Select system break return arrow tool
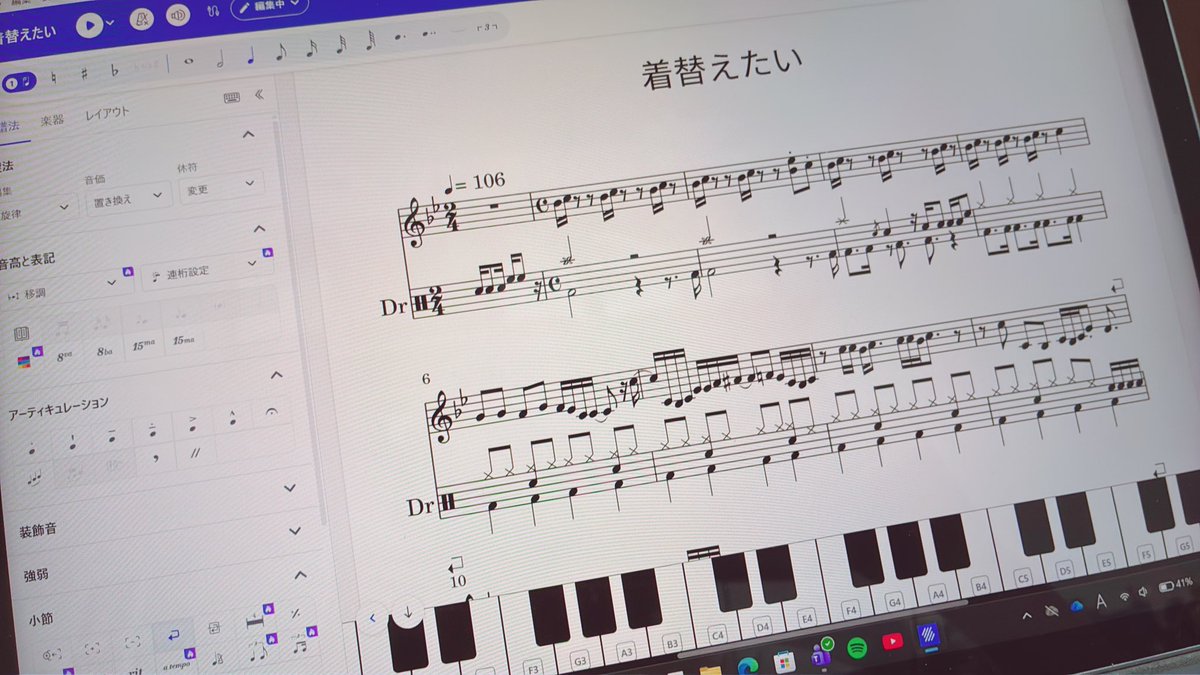Viewport: 1200px width, 675px height. click(x=173, y=636)
